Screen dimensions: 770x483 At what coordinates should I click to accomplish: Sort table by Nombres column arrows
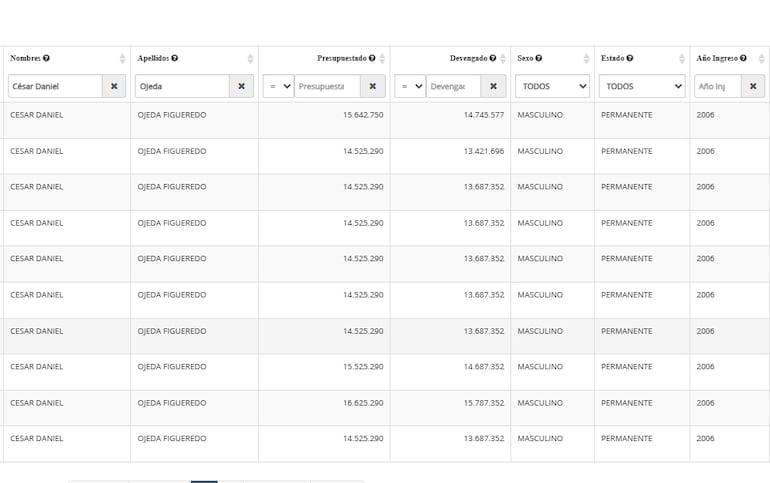[x=123, y=59]
